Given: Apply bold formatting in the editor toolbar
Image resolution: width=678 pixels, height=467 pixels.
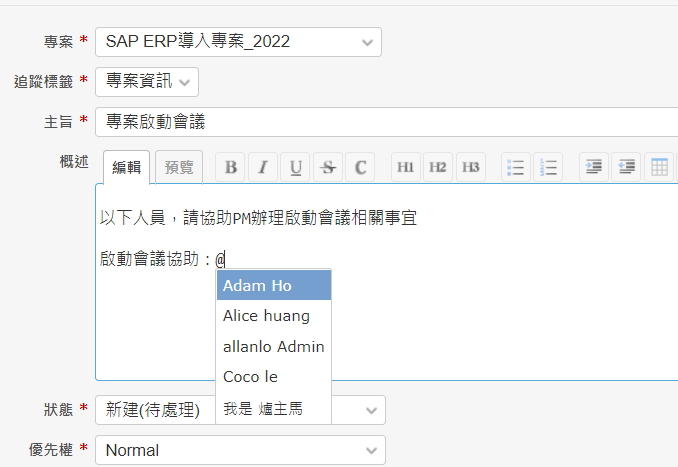Looking at the screenshot, I should point(231,167).
